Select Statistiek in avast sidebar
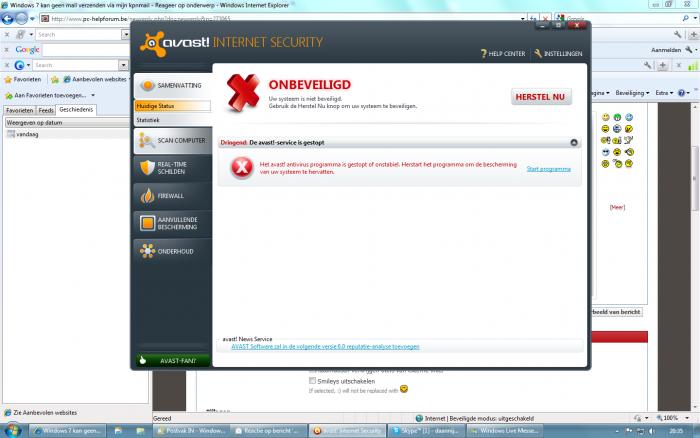This screenshot has height=438, width=700. click(x=148, y=120)
